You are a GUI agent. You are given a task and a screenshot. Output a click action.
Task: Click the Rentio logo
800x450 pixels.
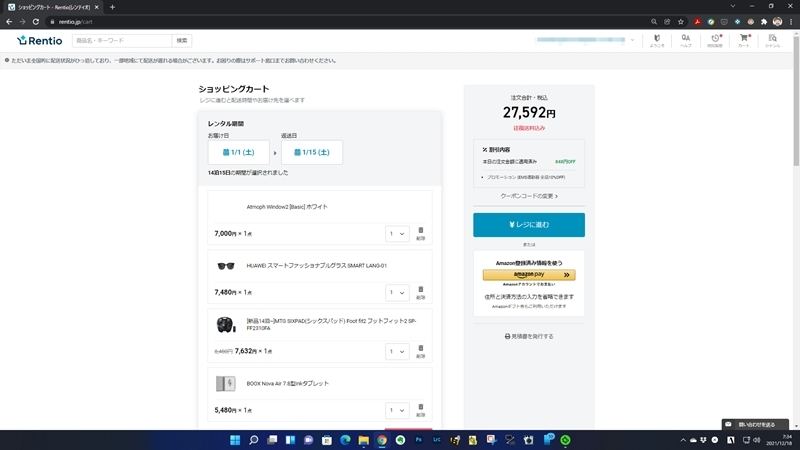click(x=40, y=40)
